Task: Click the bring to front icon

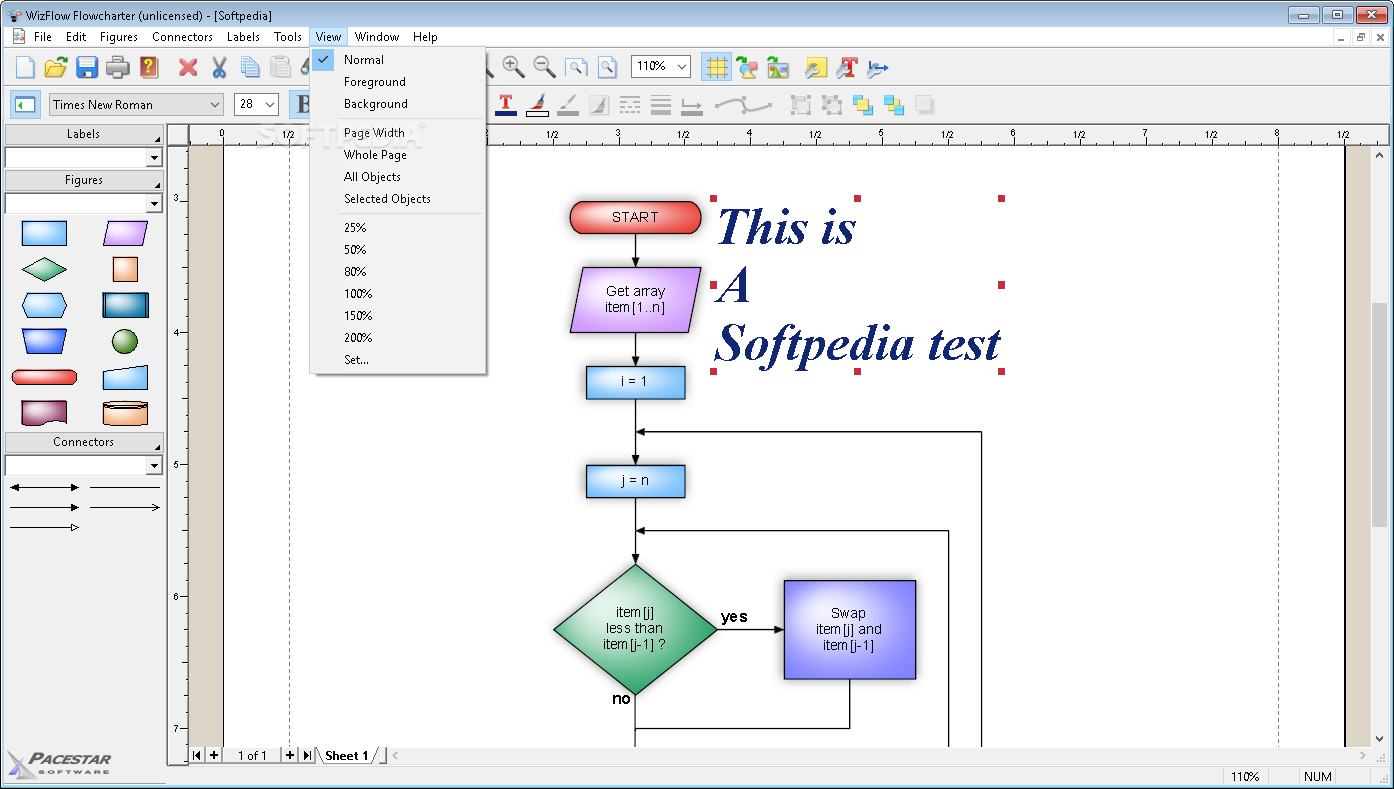Action: [863, 104]
